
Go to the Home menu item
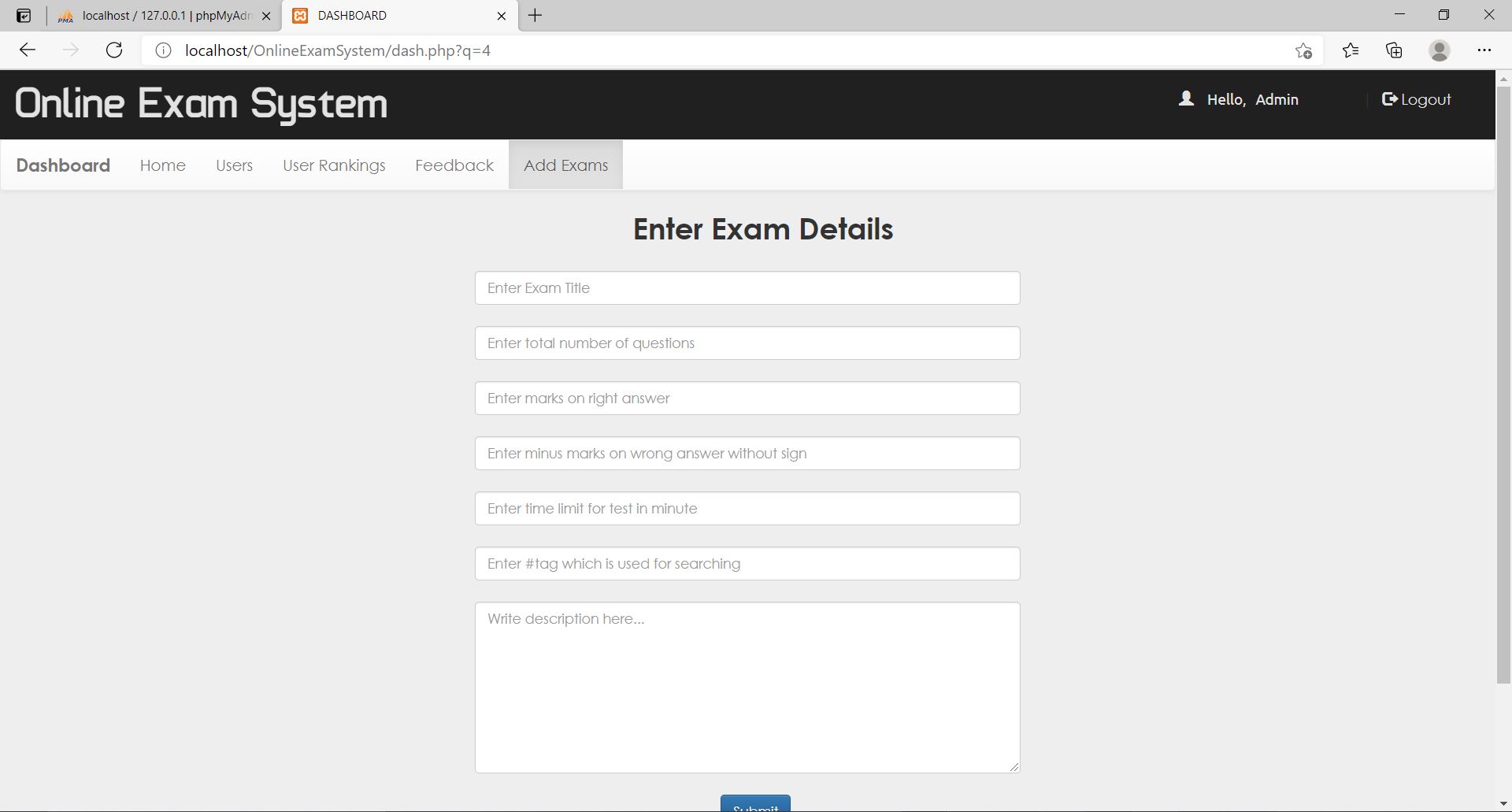tap(163, 165)
